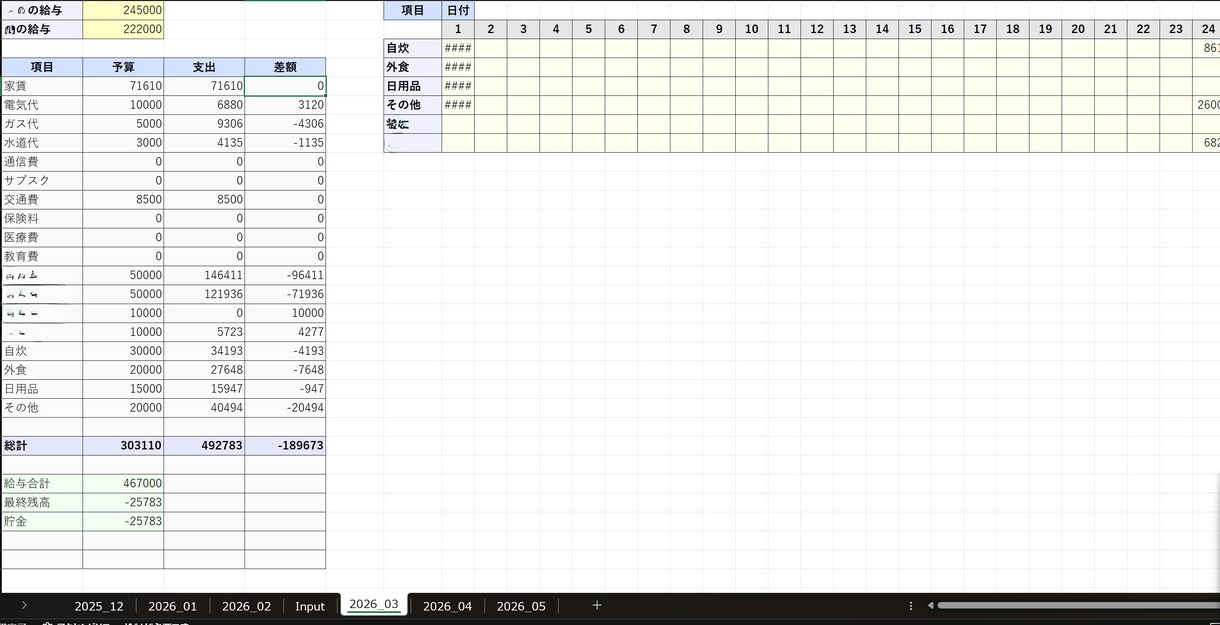Select the 71610 budget cell for 家賃
This screenshot has width=1220, height=625.
click(x=123, y=86)
